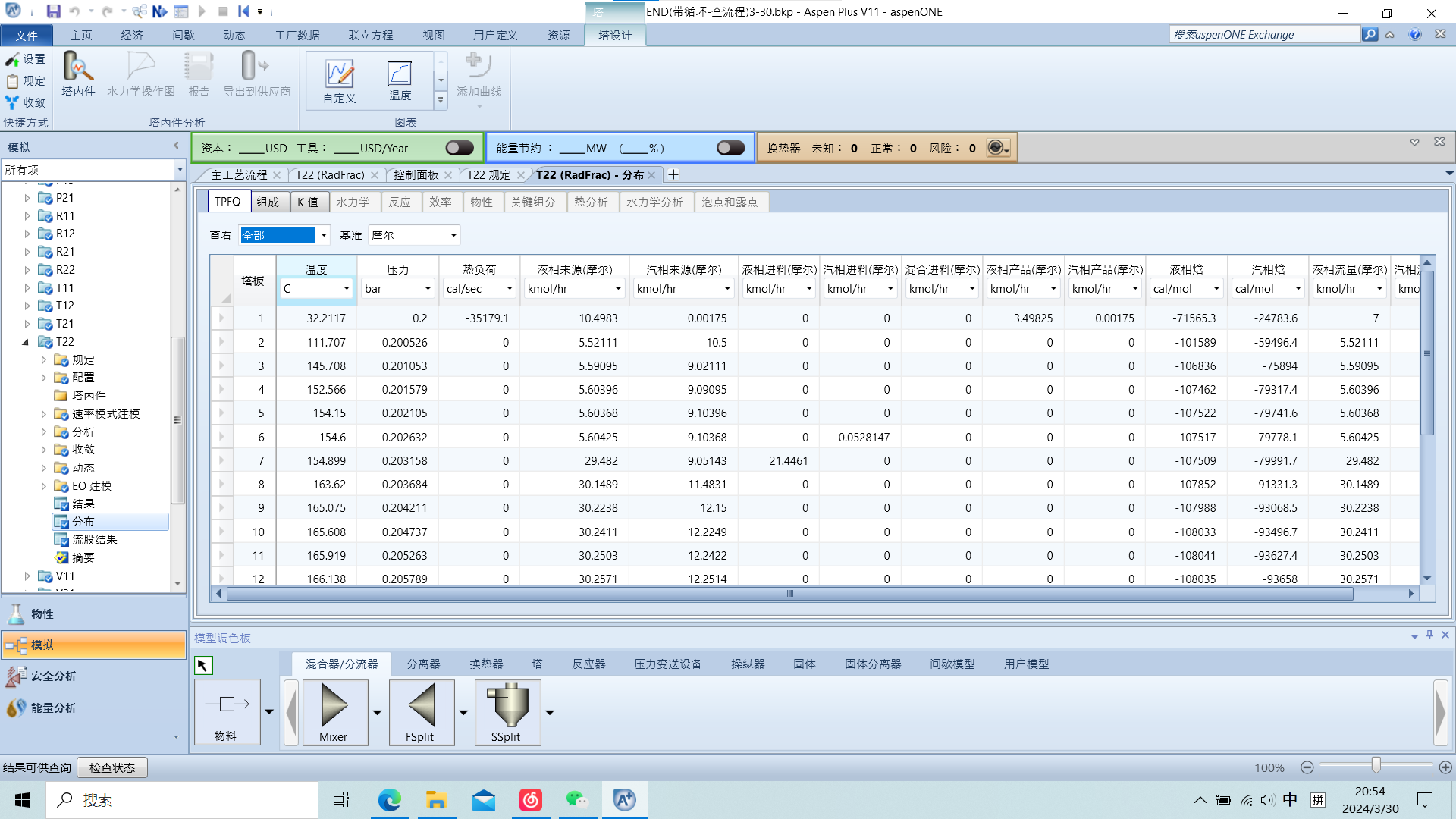Click the 设置 setup shortcut
Viewport: 1456px width, 819px height.
(26, 59)
